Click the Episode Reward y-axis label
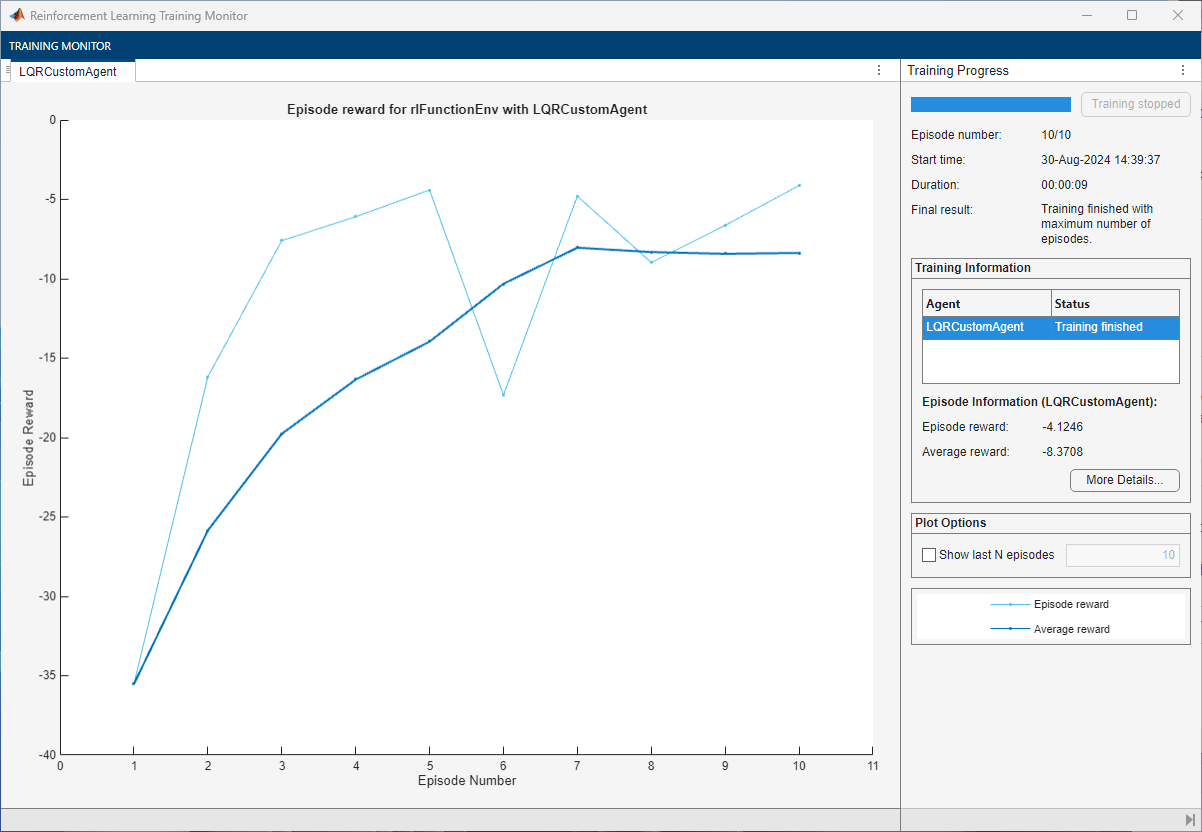The image size is (1202, 832). coord(28,438)
